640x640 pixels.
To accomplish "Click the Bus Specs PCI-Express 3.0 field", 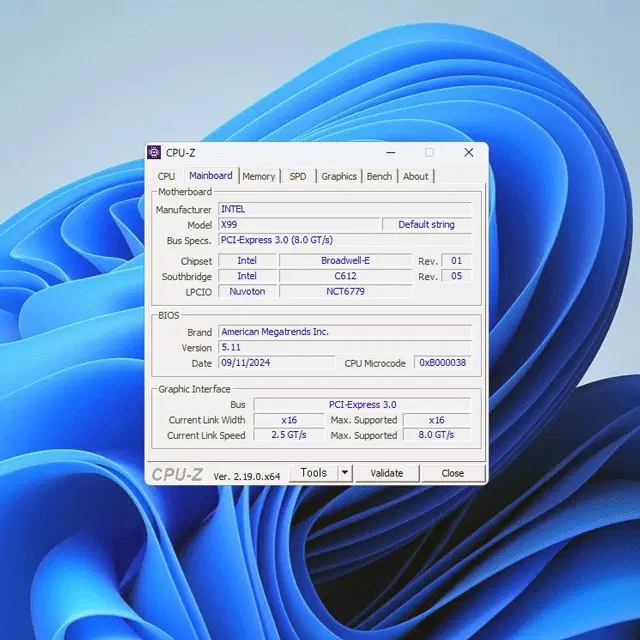I will (344, 240).
